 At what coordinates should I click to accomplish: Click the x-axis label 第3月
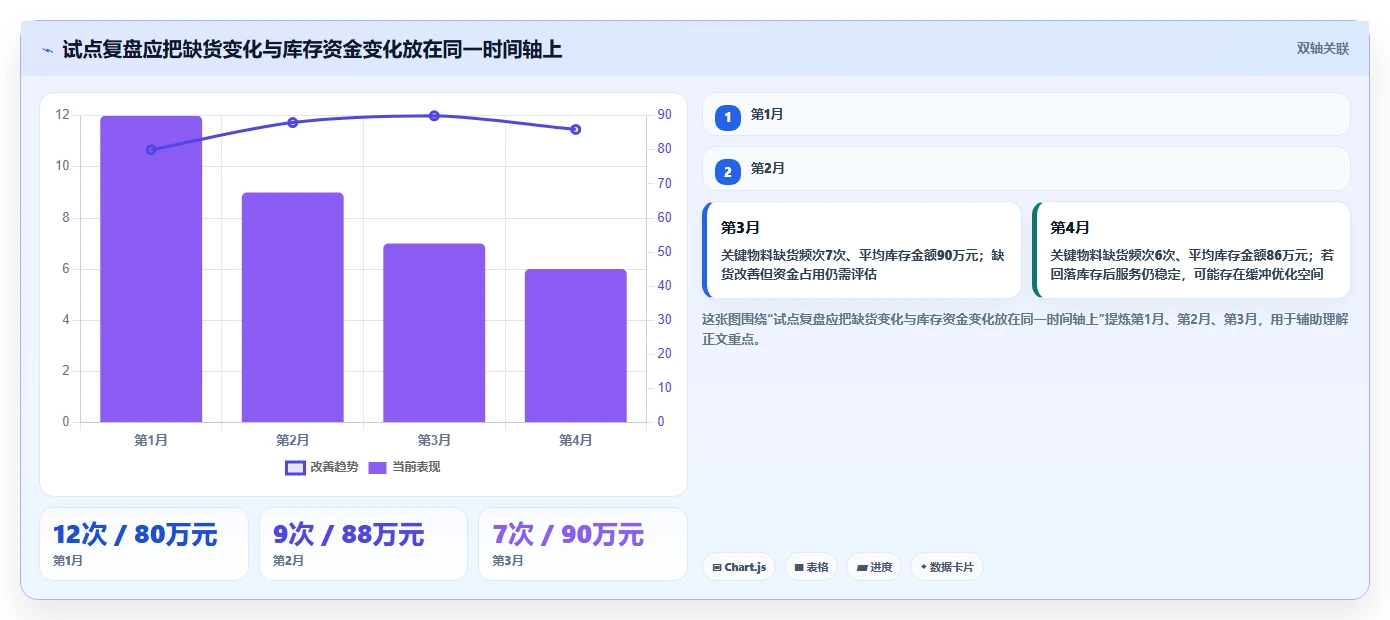coord(434,440)
